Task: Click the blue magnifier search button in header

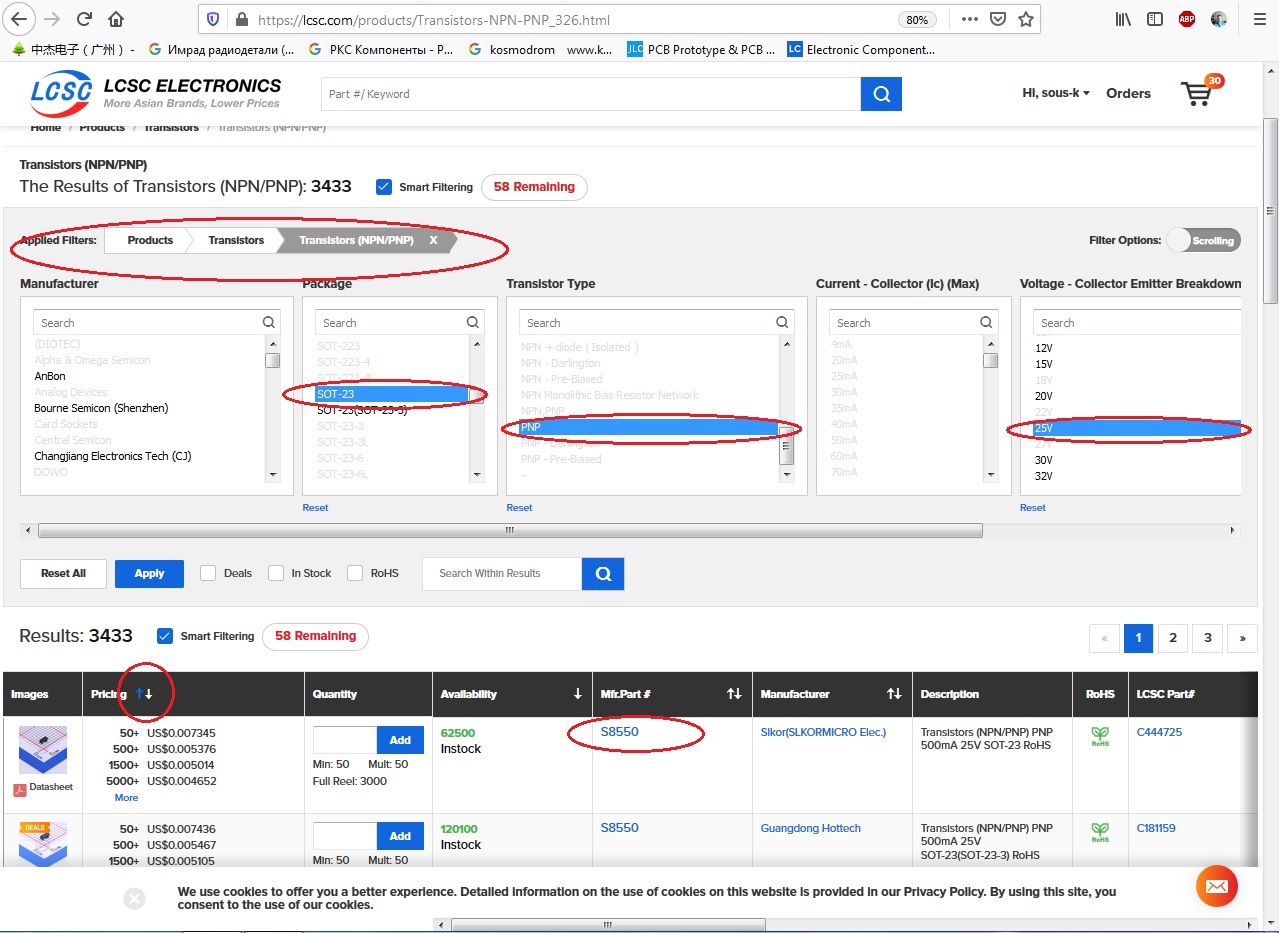Action: (881, 94)
